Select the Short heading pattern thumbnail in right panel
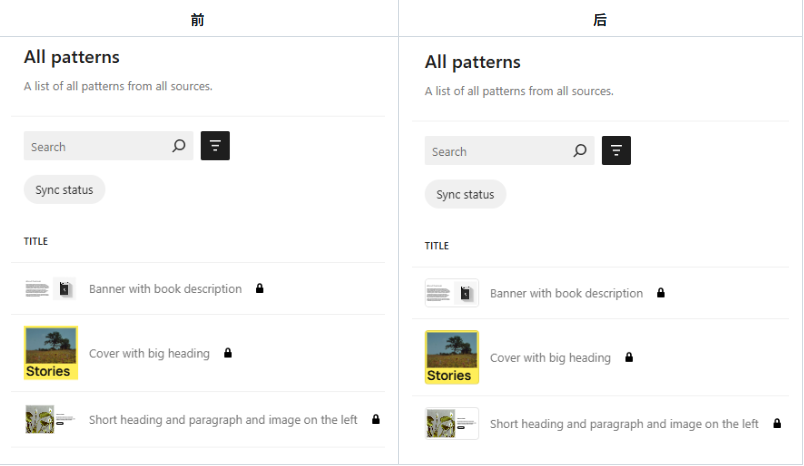 (x=452, y=423)
